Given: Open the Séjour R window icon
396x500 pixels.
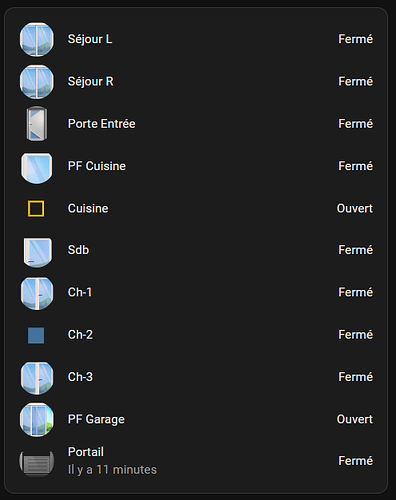Looking at the screenshot, I should pos(37,82).
